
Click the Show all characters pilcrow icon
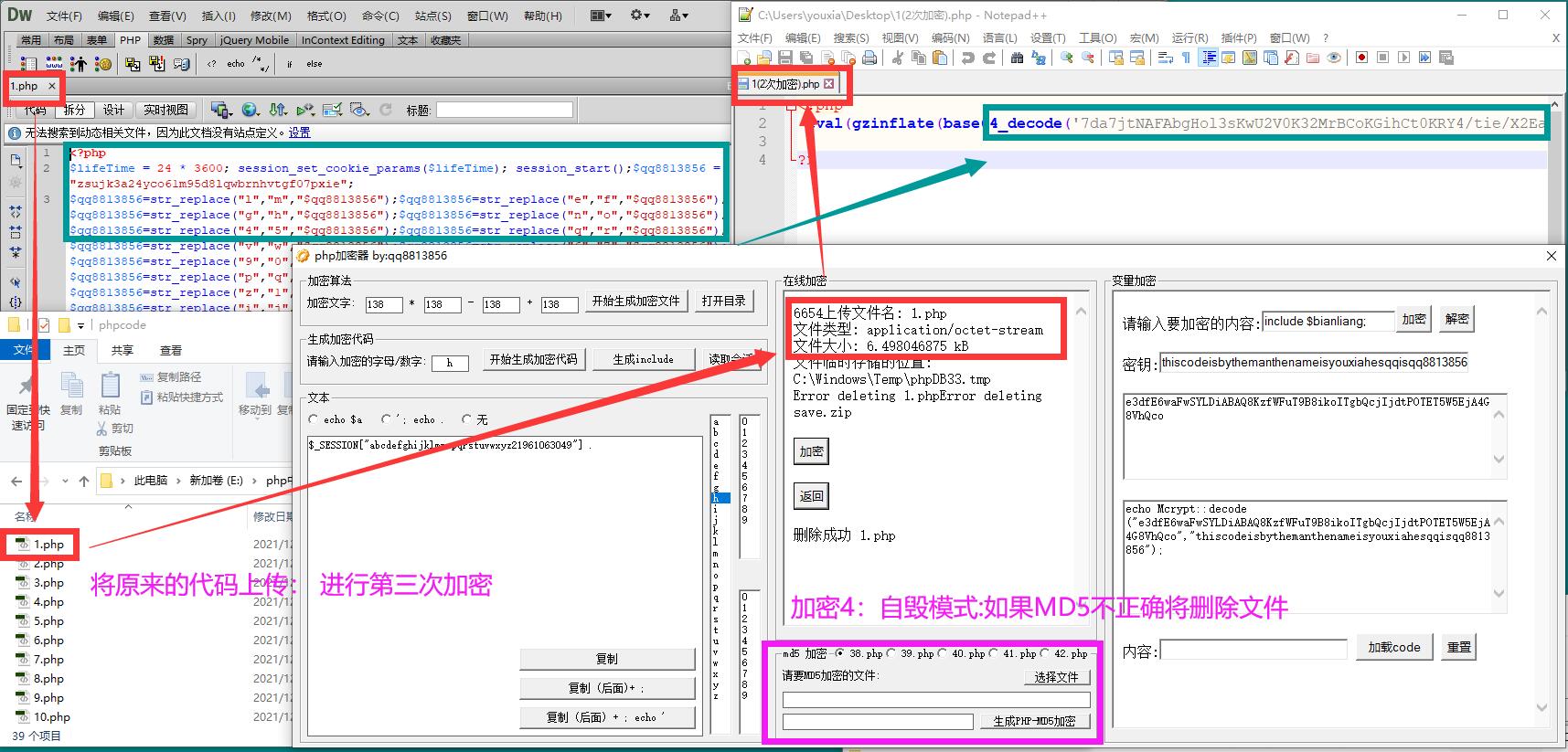(1186, 58)
